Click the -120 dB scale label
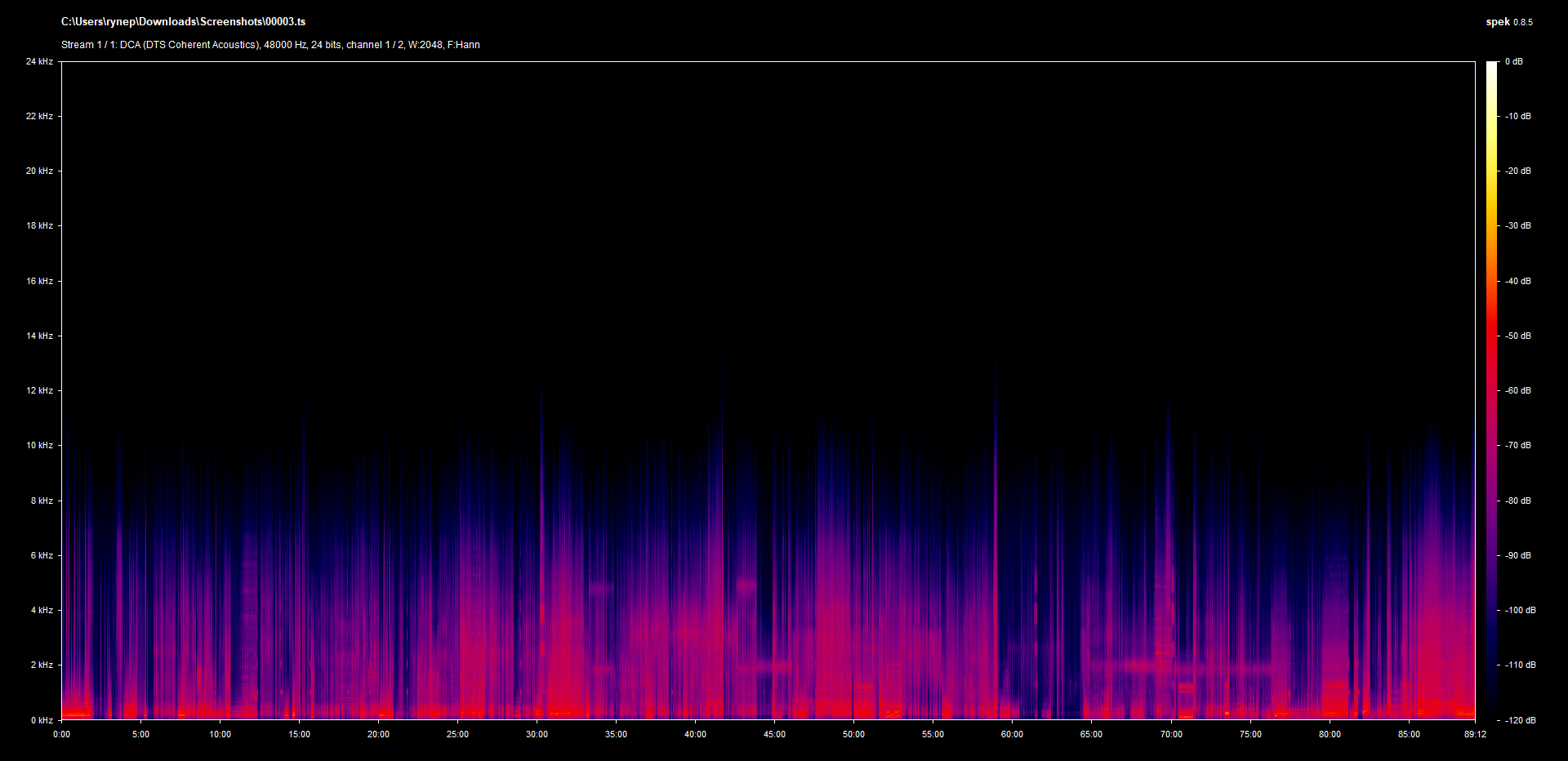The image size is (1568, 761). [1520, 720]
